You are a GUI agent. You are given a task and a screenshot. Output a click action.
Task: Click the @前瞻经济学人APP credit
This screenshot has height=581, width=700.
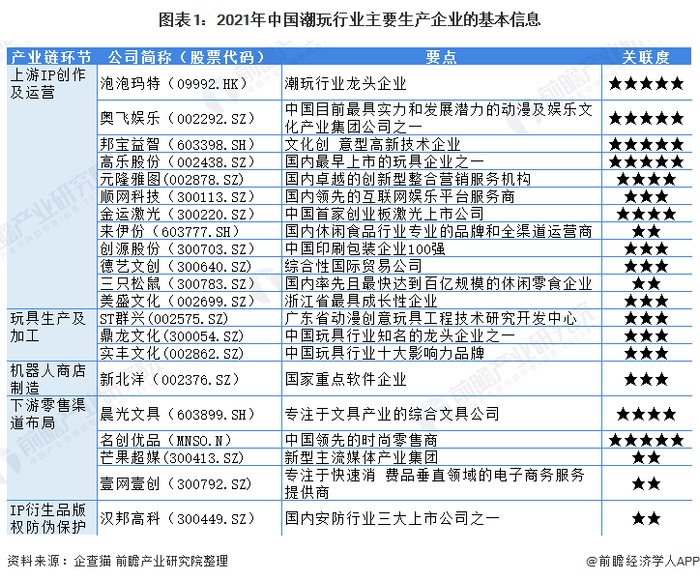click(x=643, y=561)
